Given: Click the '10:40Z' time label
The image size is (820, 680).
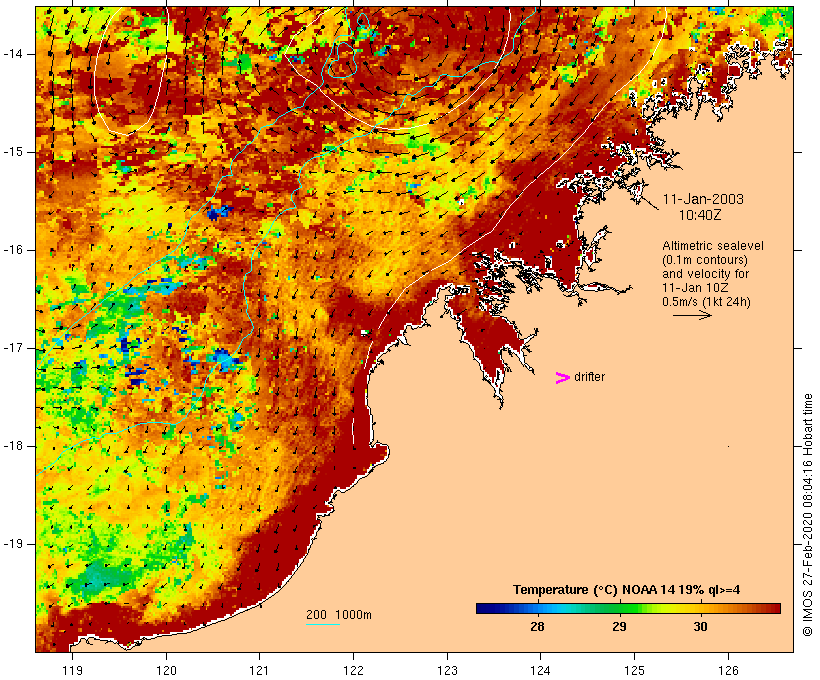Looking at the screenshot, I should tap(700, 215).
